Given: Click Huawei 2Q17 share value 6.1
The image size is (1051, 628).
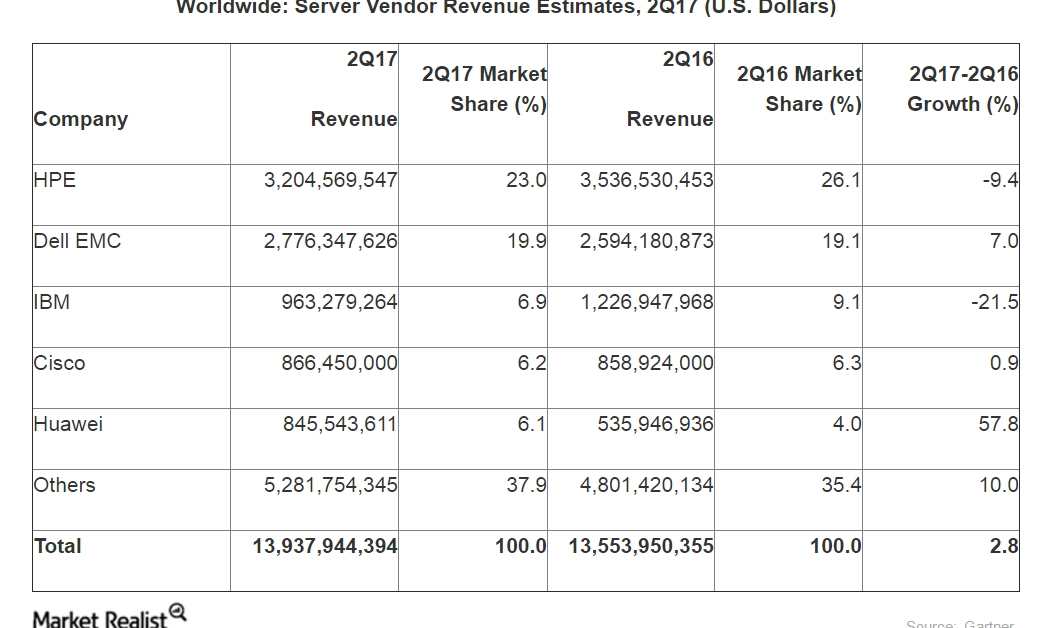Looking at the screenshot, I should click(532, 424).
